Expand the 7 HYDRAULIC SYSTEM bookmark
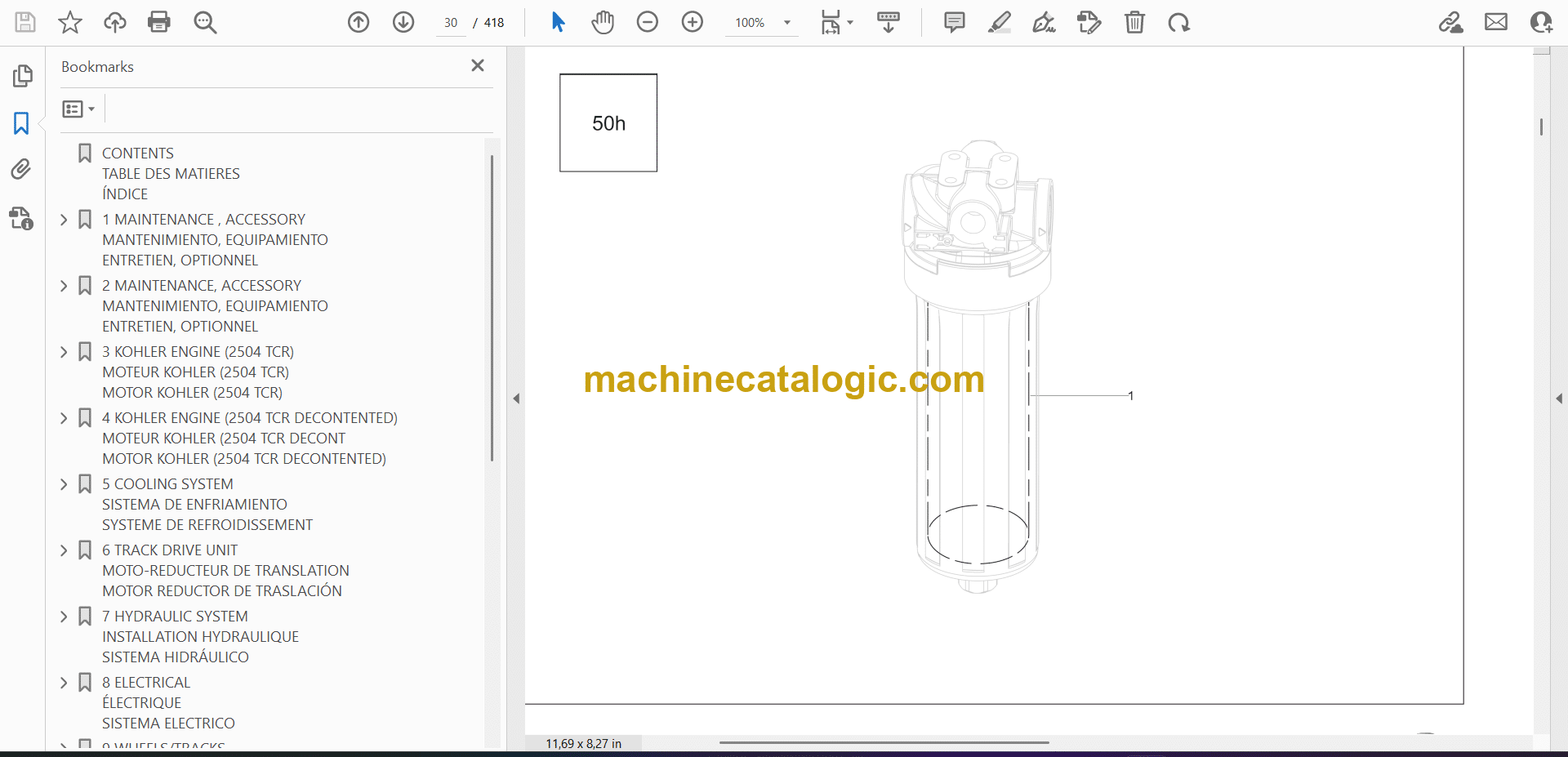Screen dimensions: 1568x757 (64, 617)
